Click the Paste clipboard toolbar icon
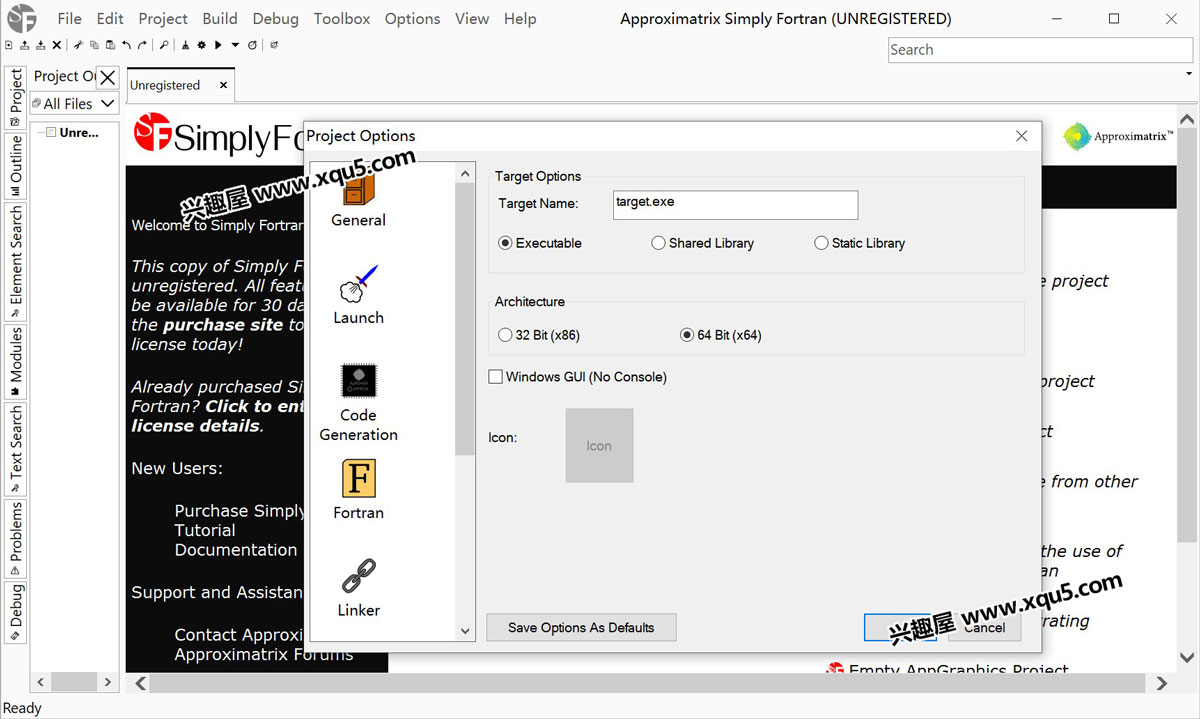The width and height of the screenshot is (1200, 719). [110, 45]
